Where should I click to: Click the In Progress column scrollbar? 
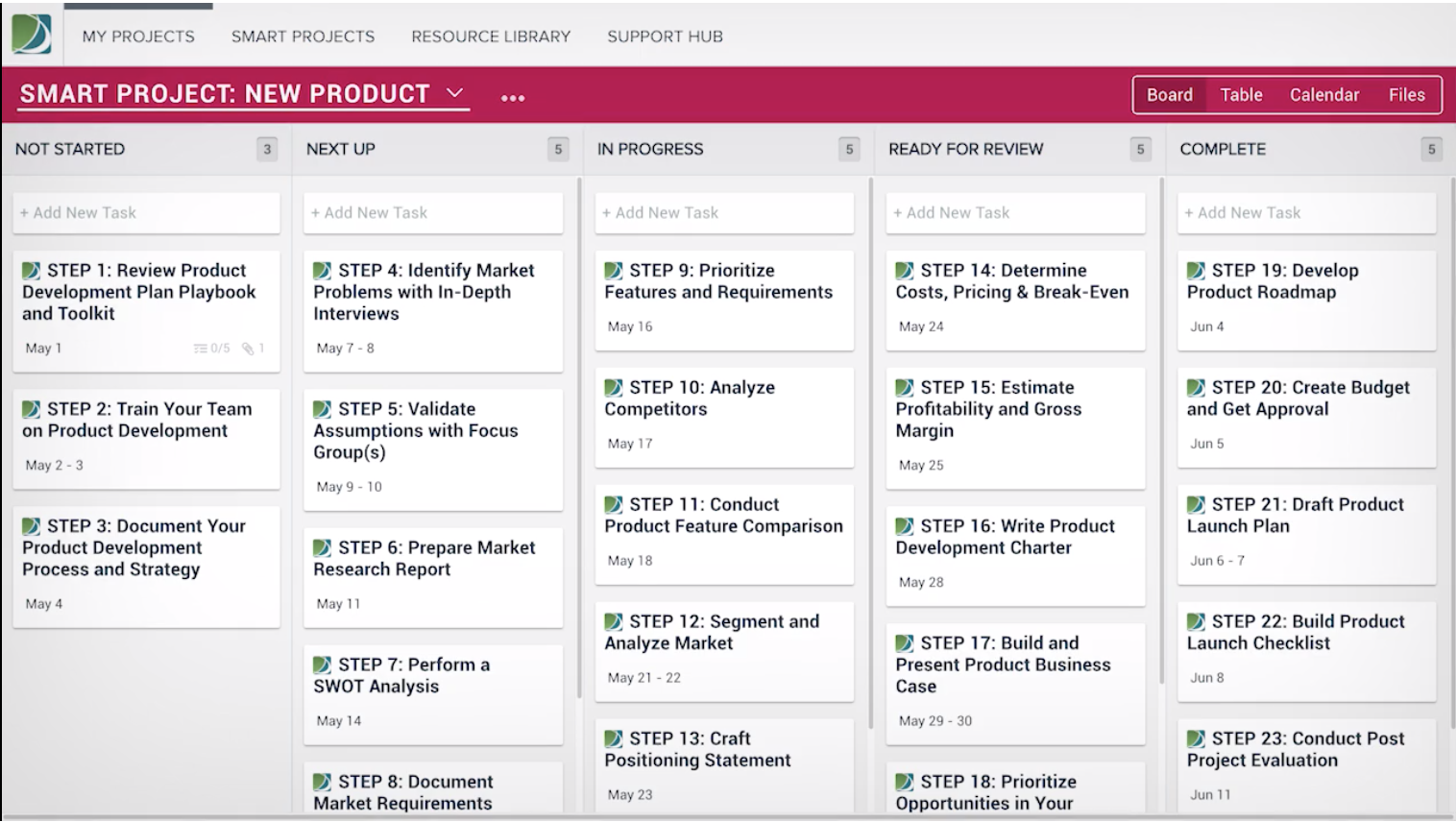coord(870,451)
